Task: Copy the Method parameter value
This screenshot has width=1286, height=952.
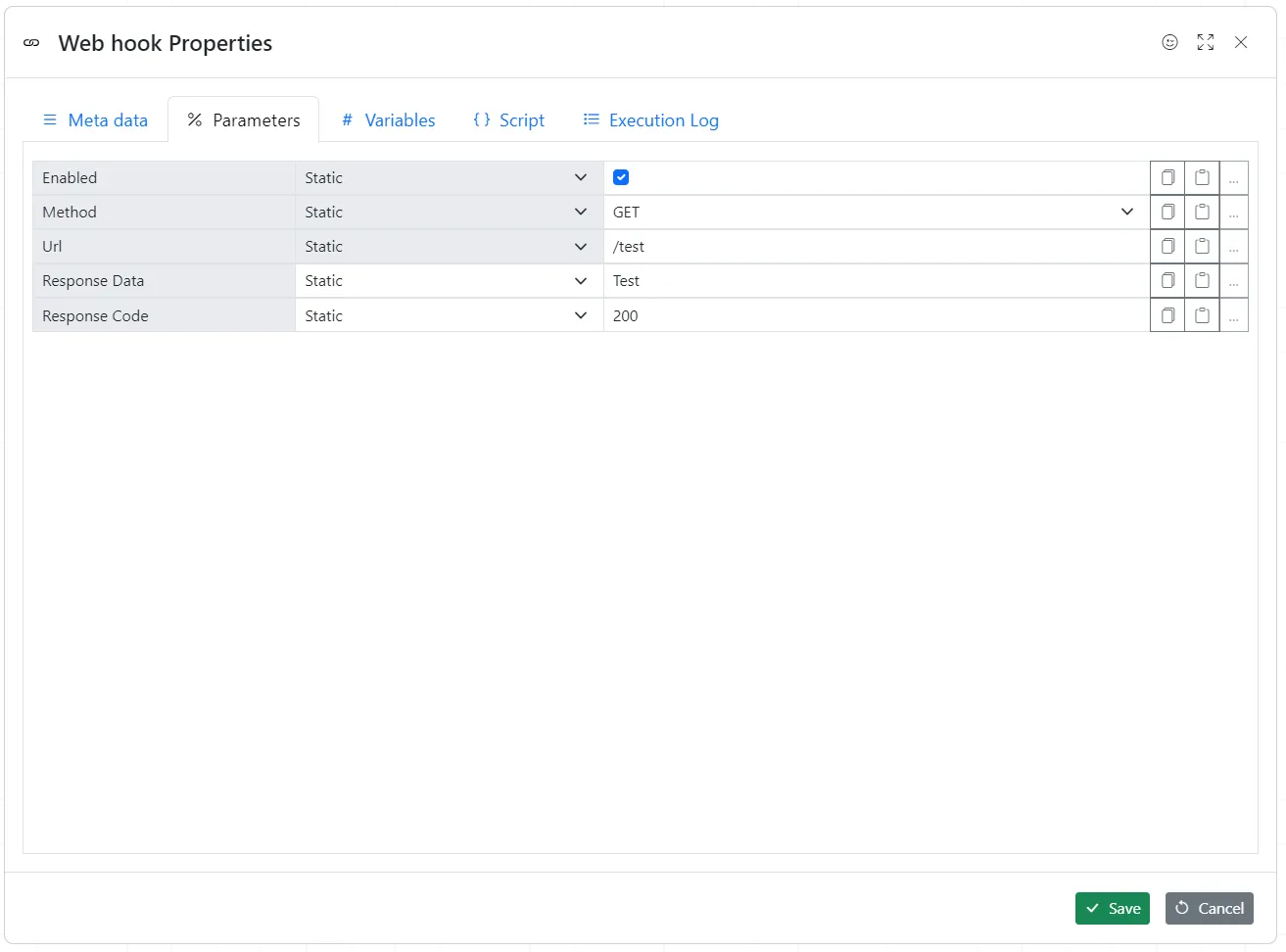Action: tap(1167, 212)
